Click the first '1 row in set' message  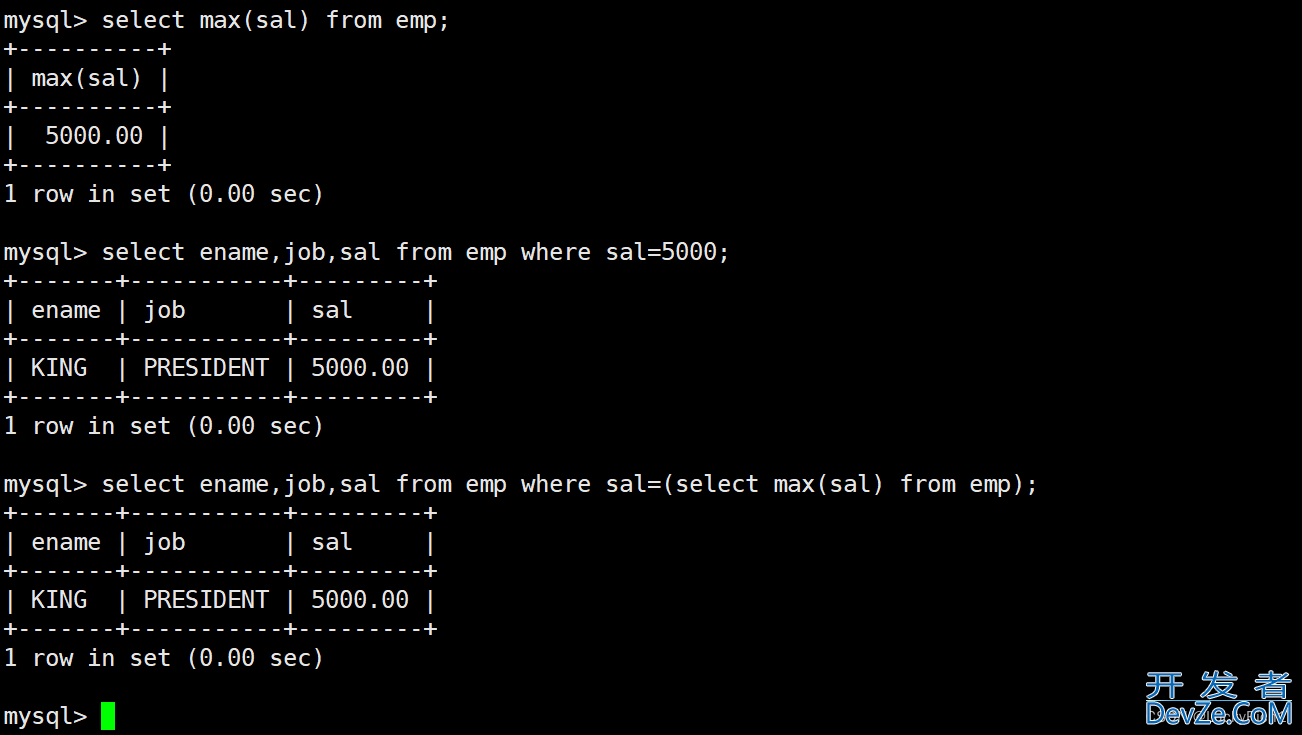(x=164, y=194)
